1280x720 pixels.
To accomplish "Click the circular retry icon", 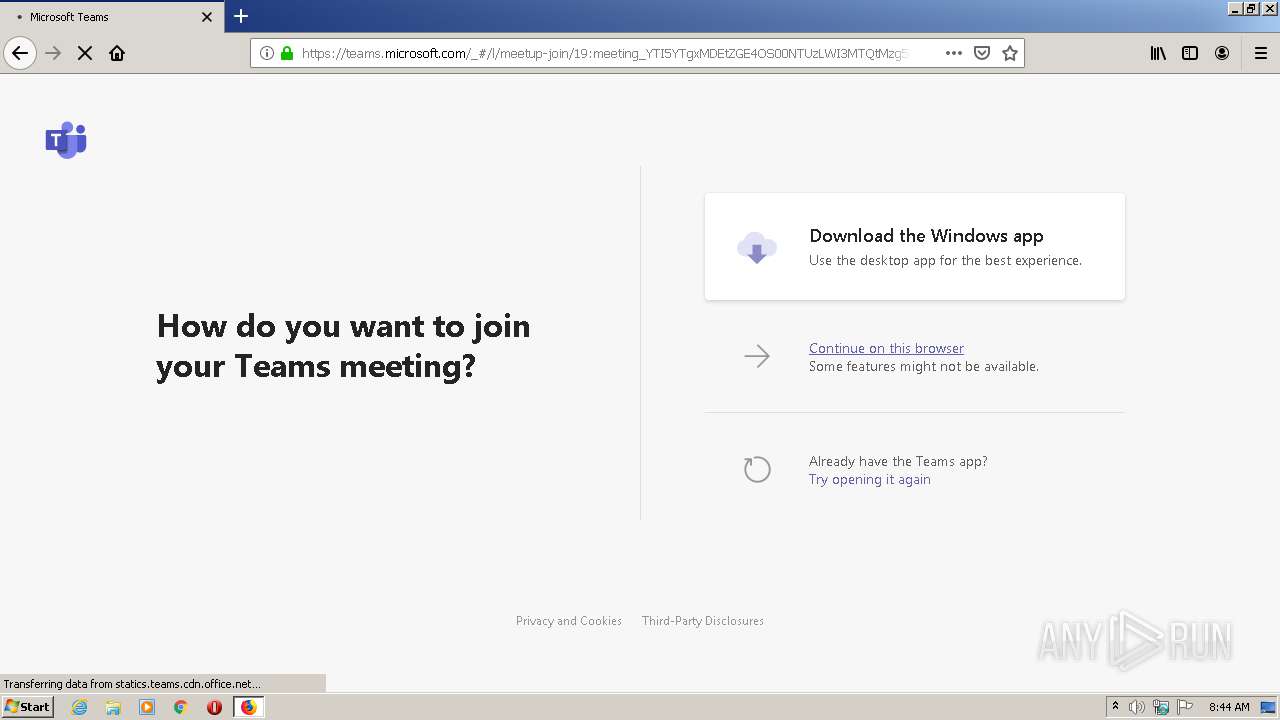I will [757, 469].
